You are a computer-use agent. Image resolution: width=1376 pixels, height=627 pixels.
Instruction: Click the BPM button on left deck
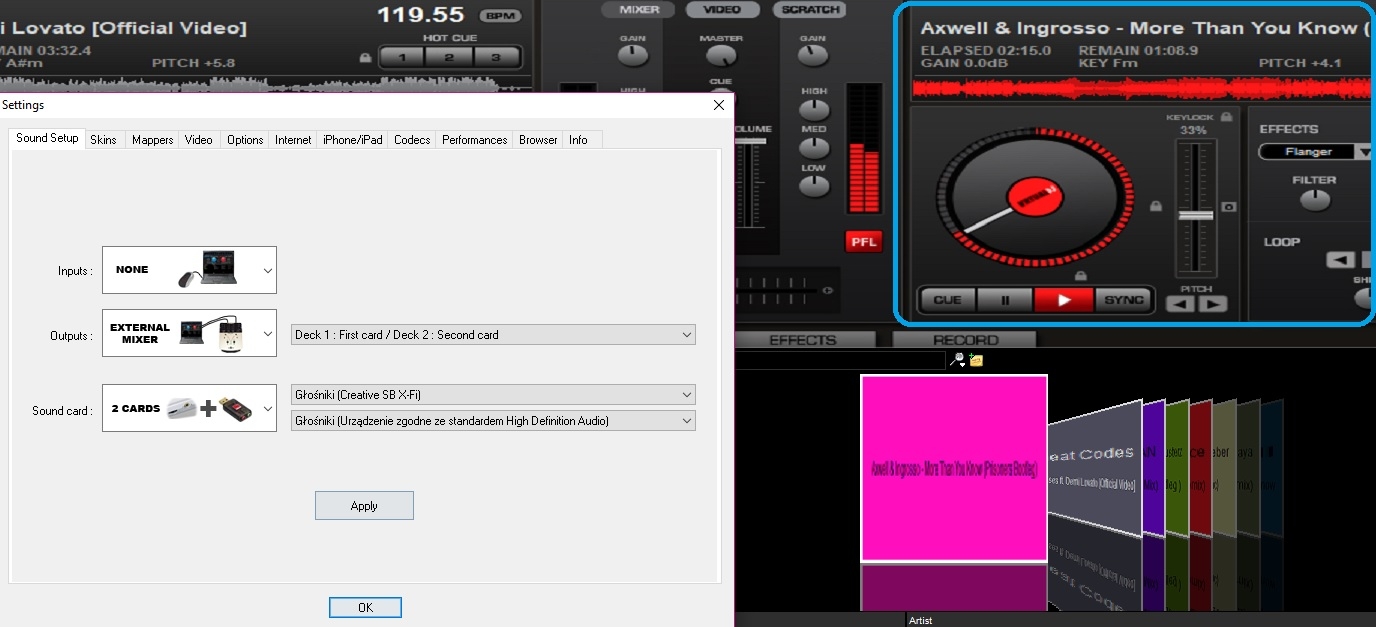click(500, 16)
